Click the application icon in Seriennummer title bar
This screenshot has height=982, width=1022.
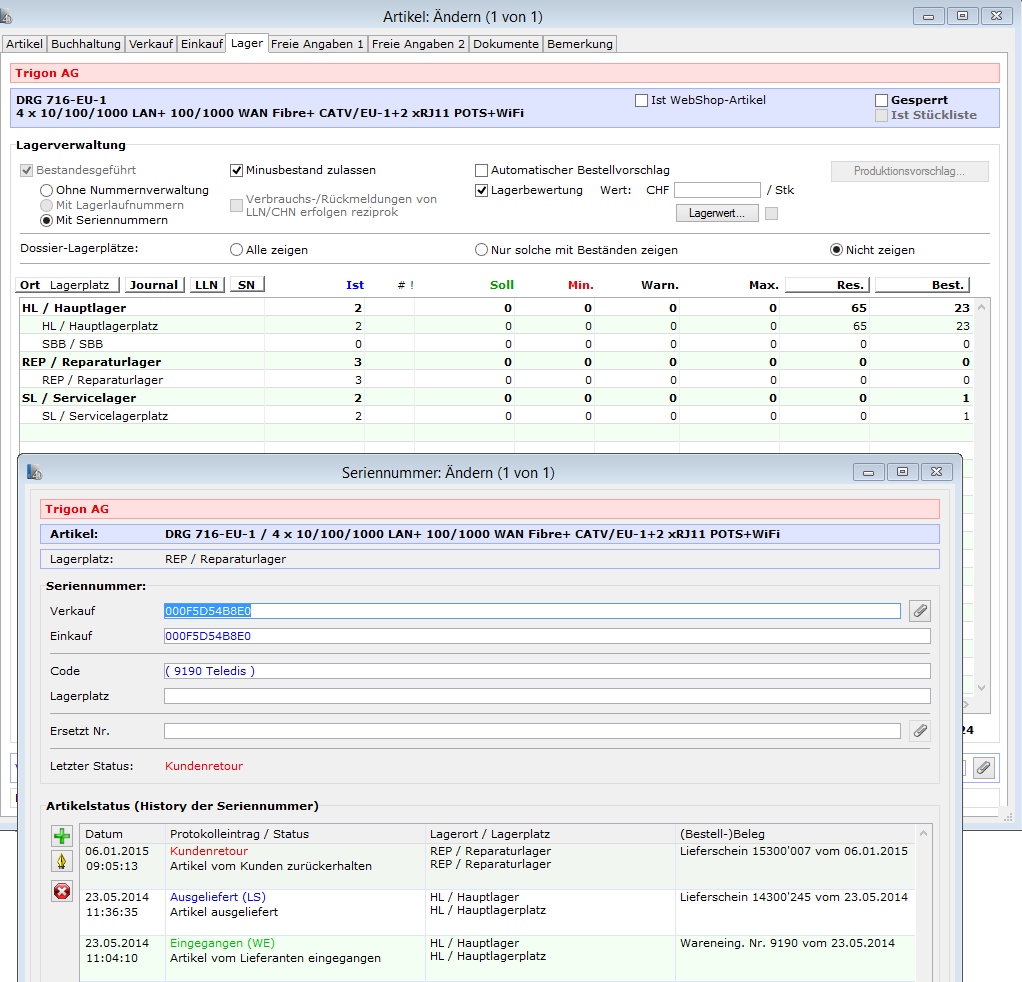pyautogui.click(x=35, y=472)
